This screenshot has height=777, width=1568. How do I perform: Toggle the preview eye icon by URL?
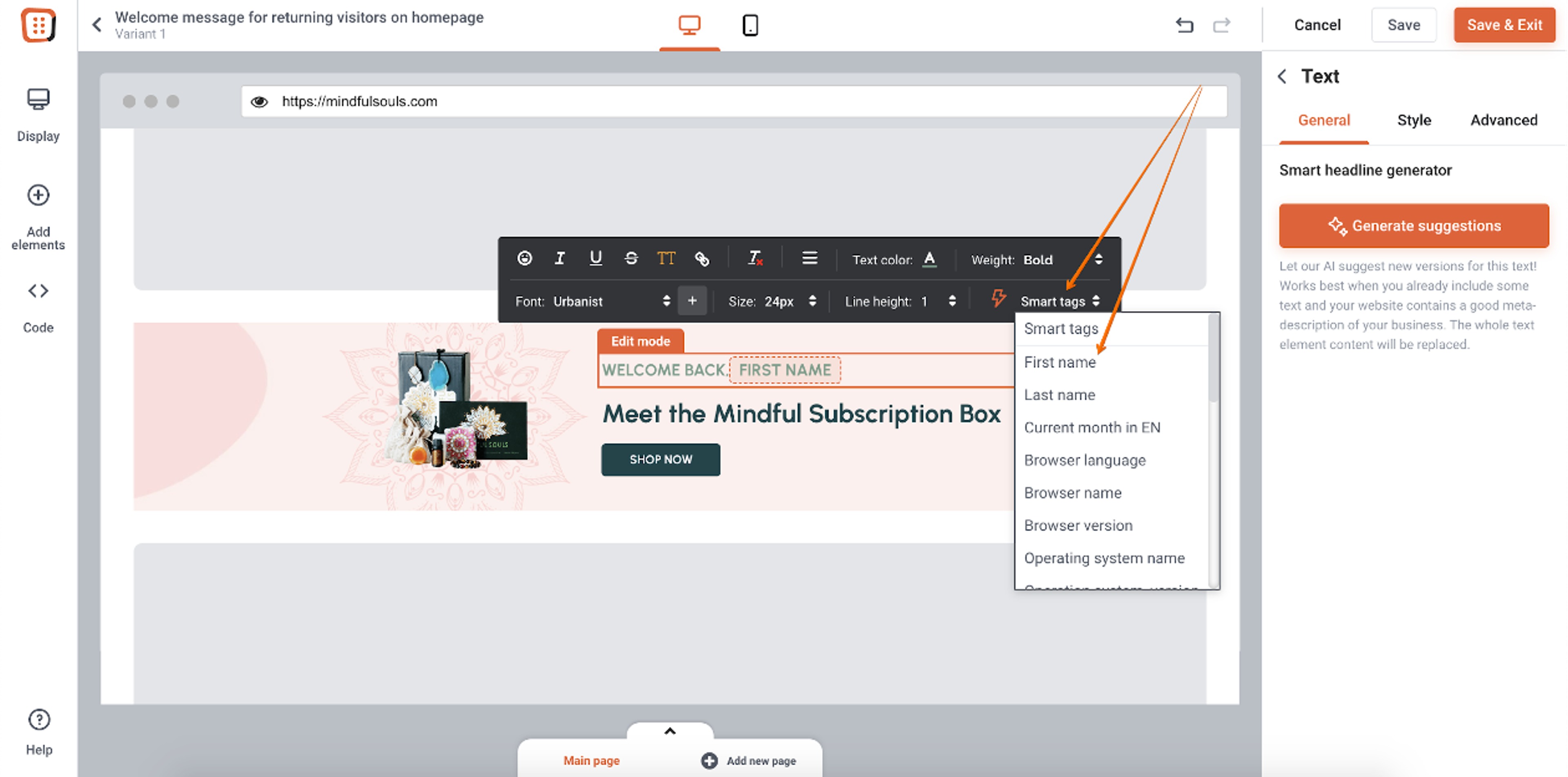(259, 102)
